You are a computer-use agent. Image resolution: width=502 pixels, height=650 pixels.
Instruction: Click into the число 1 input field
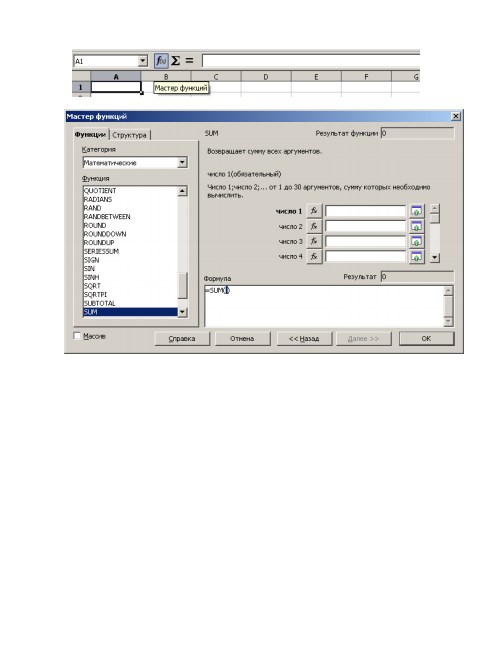click(x=365, y=211)
